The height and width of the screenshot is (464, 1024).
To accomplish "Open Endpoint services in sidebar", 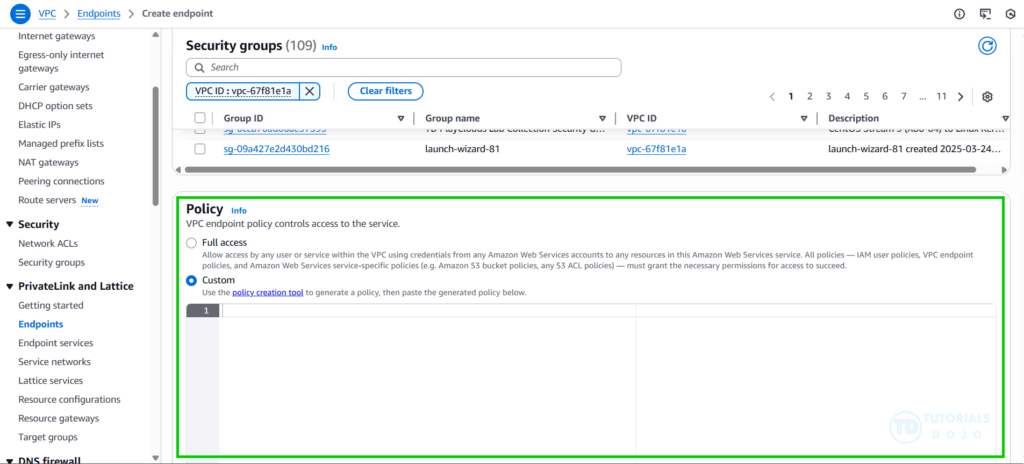I will (x=55, y=343).
